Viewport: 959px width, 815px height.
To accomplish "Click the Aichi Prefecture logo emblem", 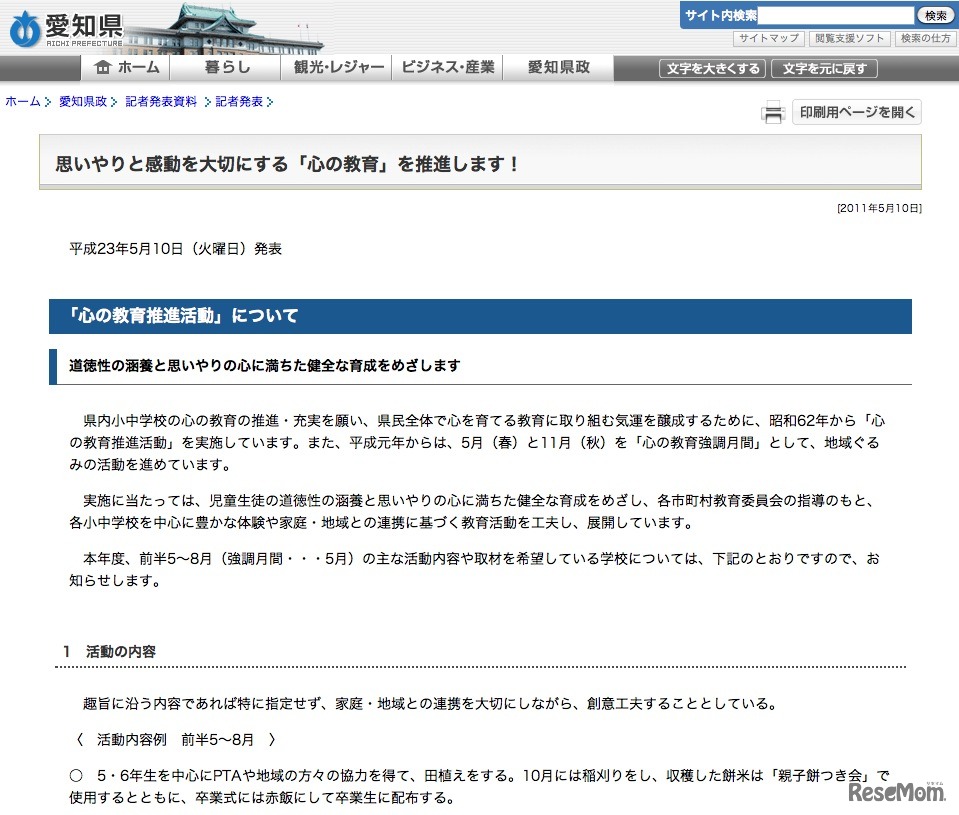I will [x=24, y=30].
